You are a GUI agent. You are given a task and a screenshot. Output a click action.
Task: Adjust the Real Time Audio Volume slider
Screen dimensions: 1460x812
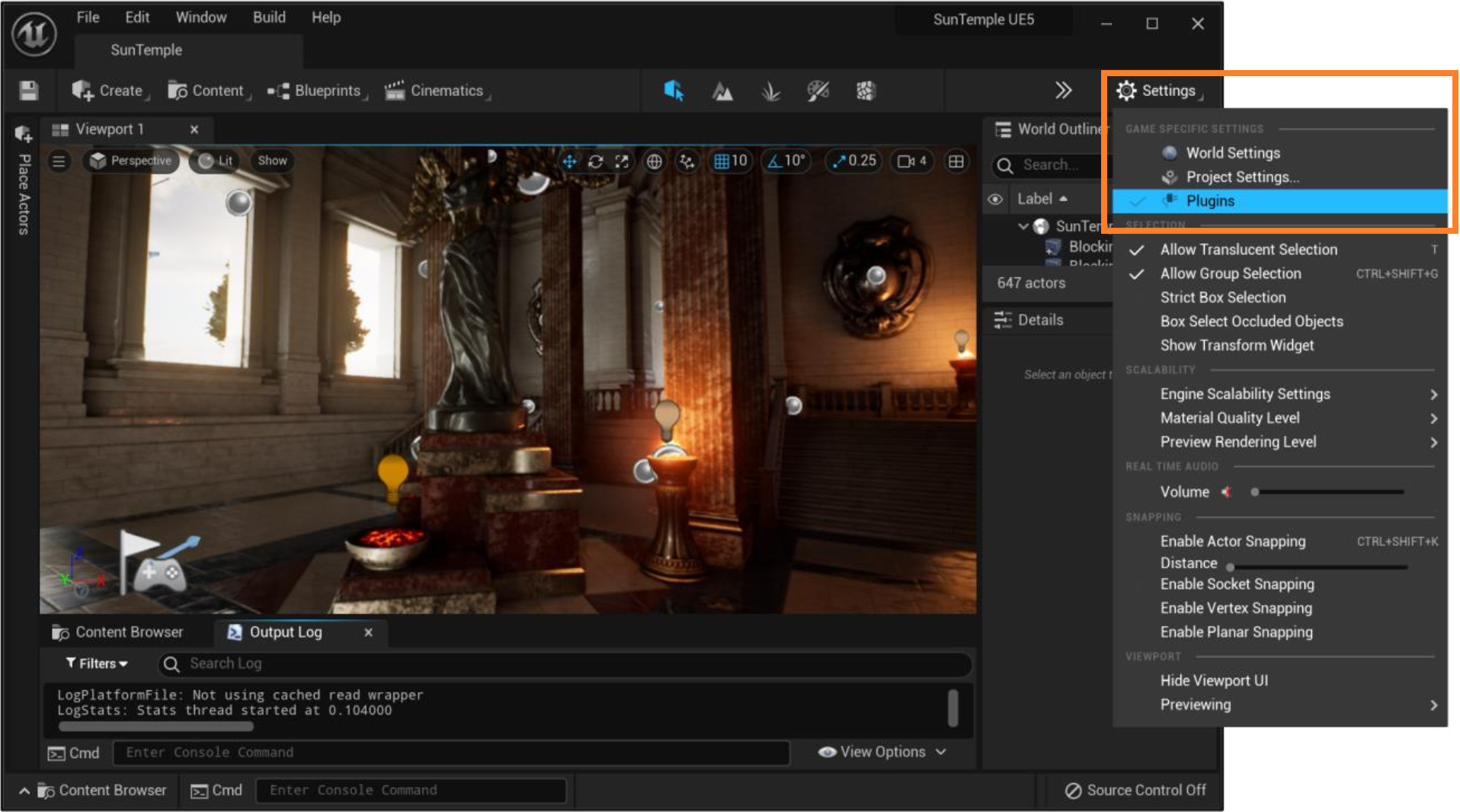point(1327,492)
